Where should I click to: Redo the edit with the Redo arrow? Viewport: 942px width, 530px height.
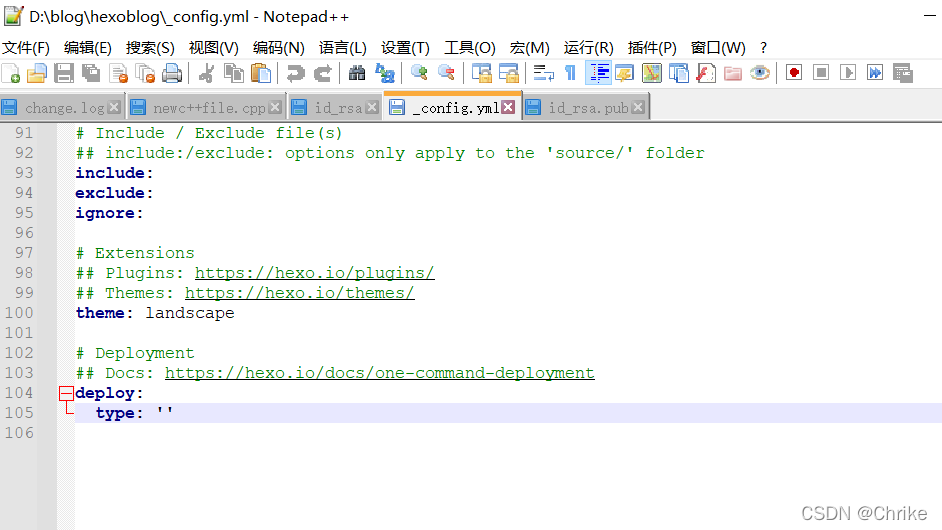pos(323,73)
